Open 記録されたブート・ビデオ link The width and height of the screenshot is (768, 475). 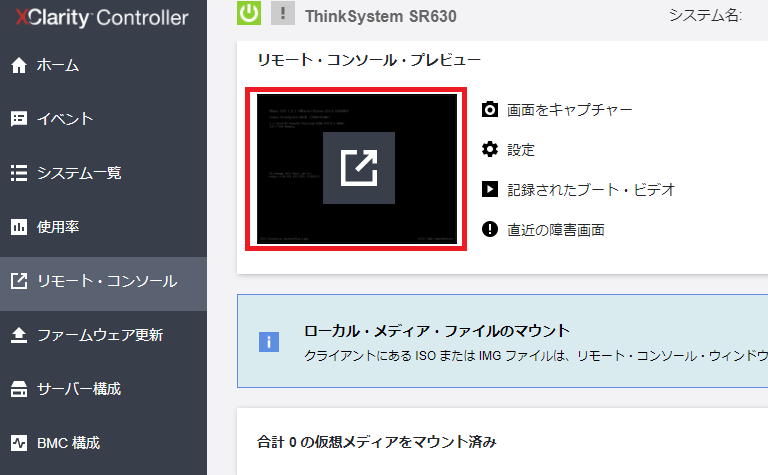point(591,190)
